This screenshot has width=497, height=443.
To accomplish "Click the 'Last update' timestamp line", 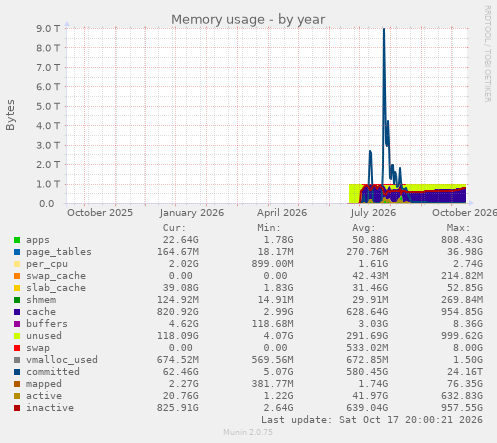I will (x=372, y=420).
